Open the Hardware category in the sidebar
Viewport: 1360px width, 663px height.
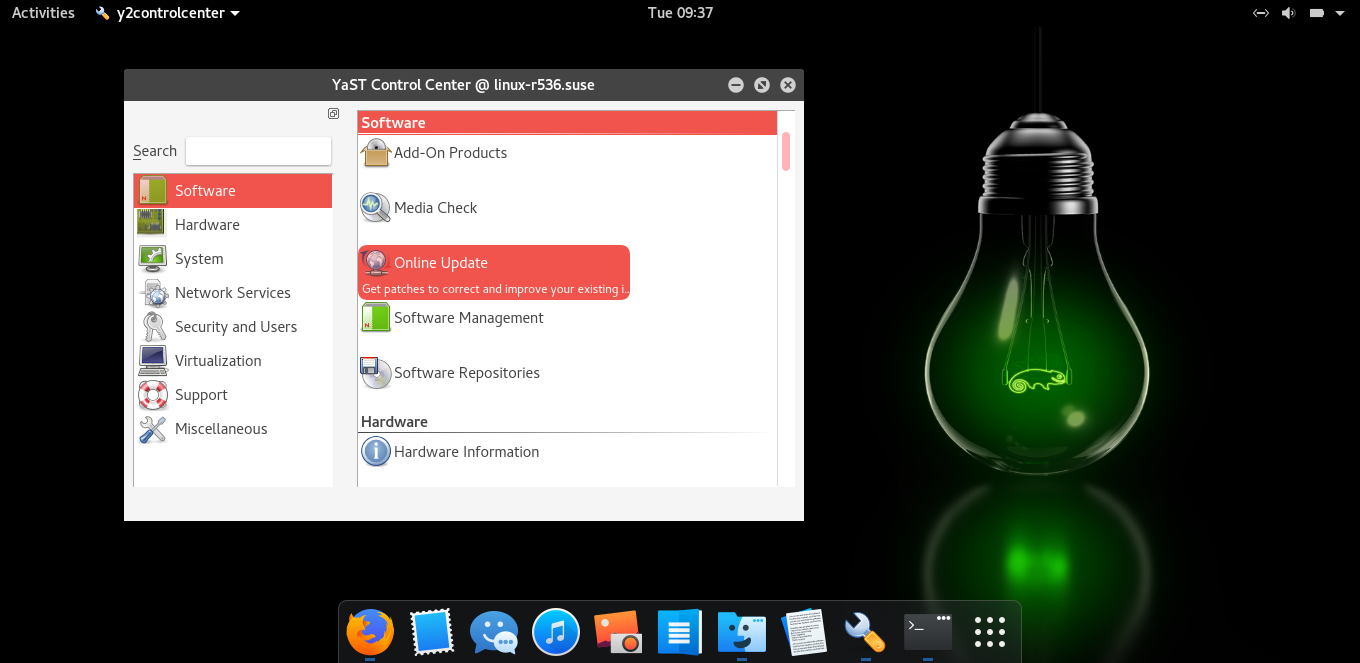pos(233,225)
